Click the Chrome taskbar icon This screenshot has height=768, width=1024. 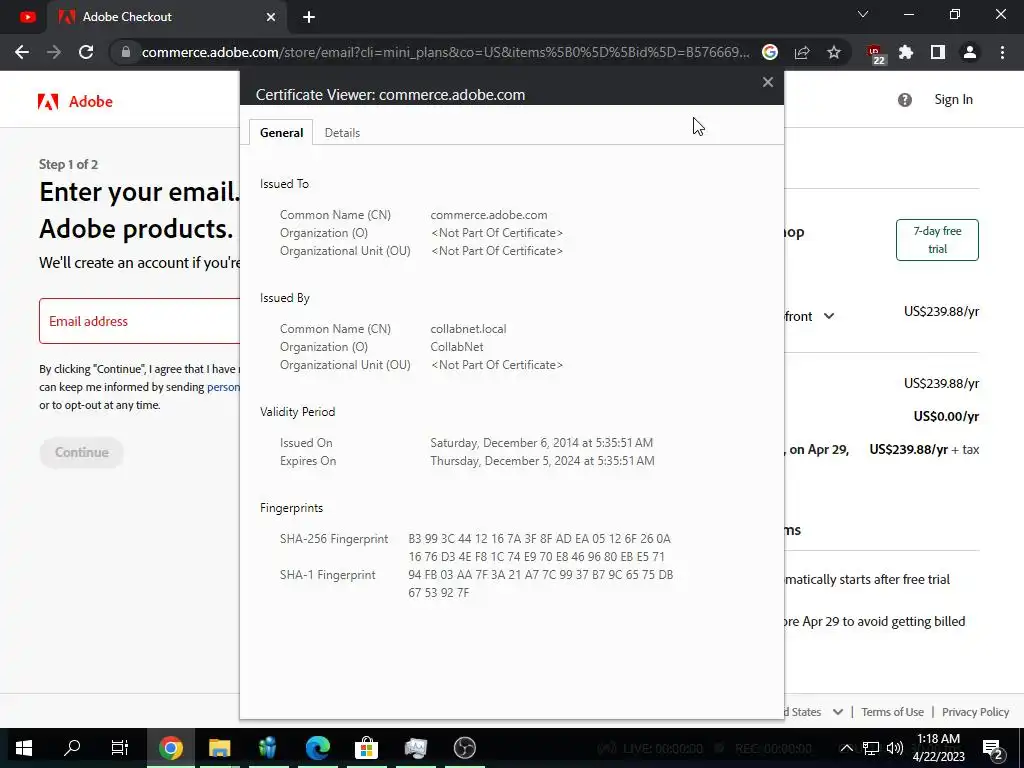point(170,748)
